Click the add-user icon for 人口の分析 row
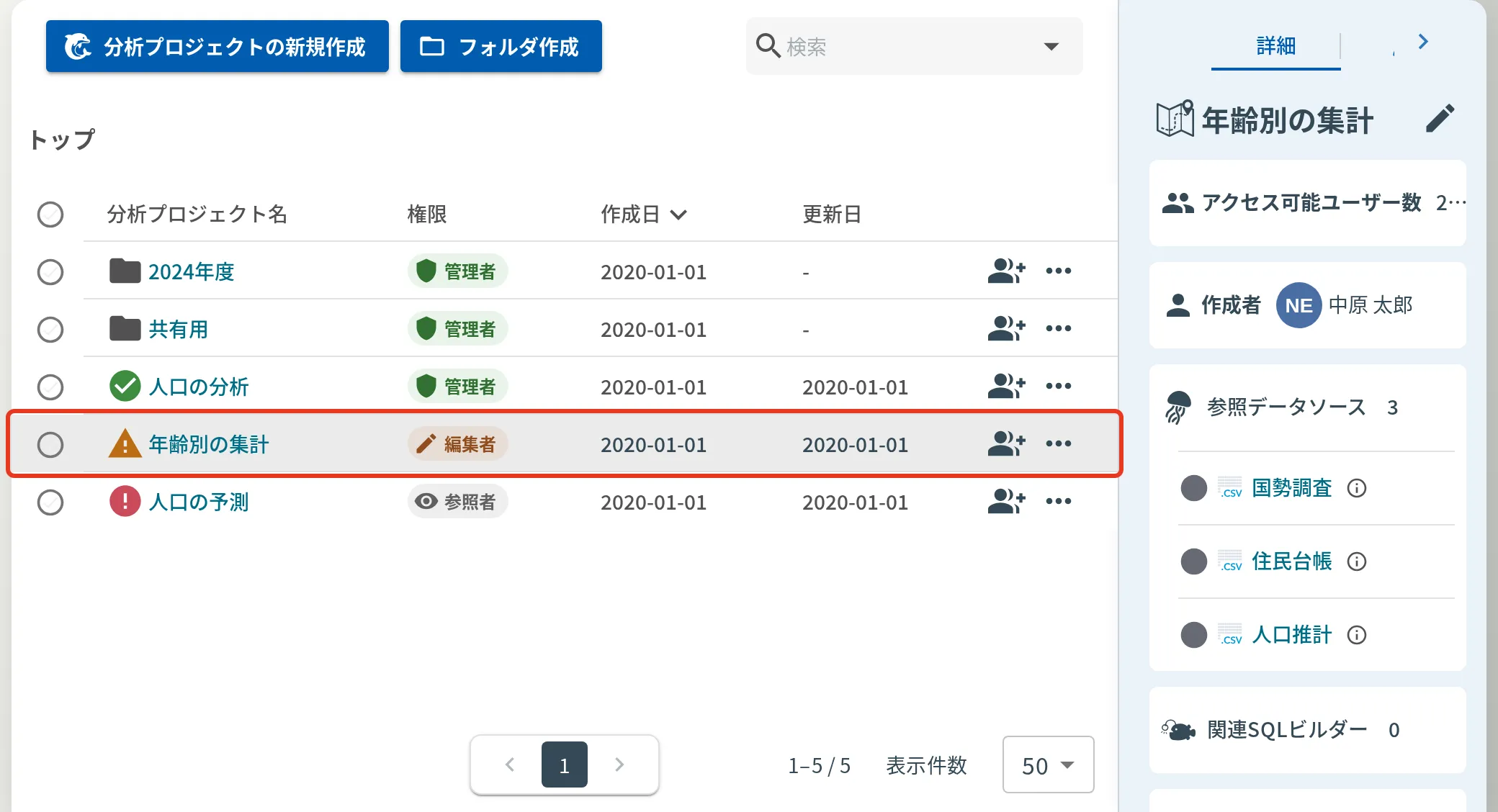Viewport: 1498px width, 812px height. point(1006,387)
